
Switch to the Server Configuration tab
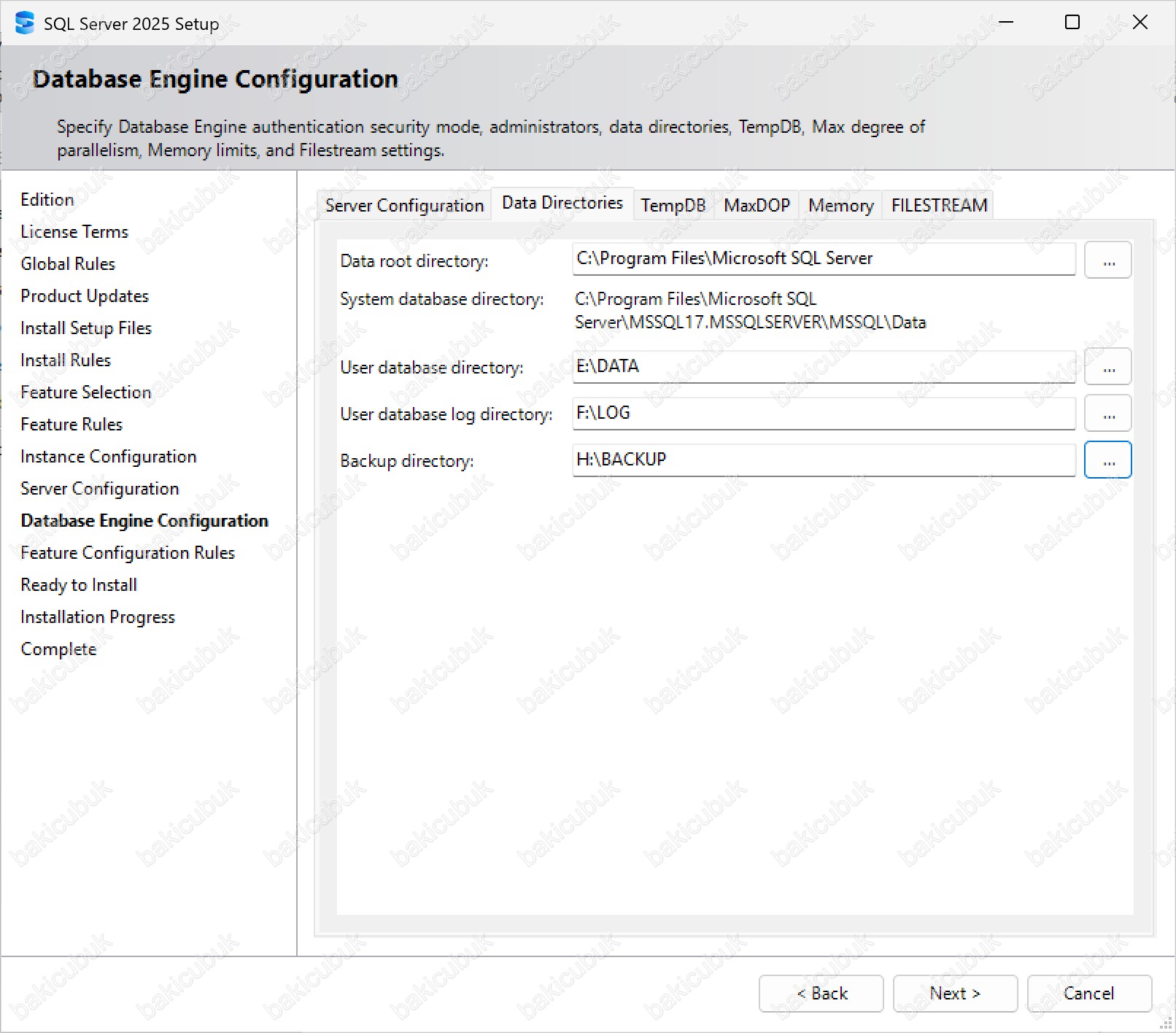[x=404, y=206]
